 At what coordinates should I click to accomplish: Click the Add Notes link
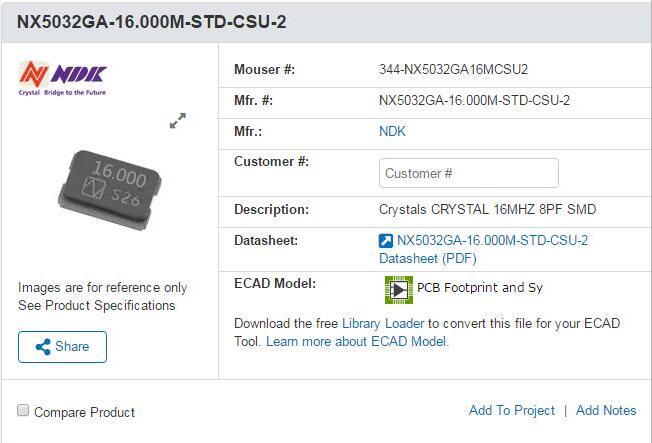pos(606,410)
